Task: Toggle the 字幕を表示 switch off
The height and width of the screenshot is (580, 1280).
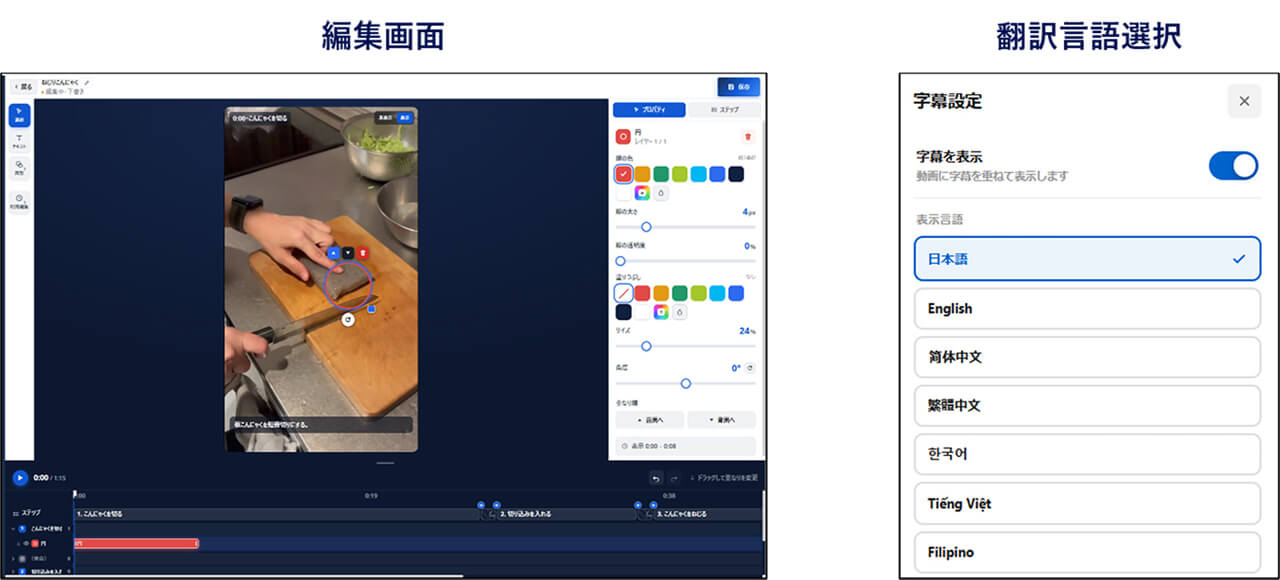Action: 1233,166
